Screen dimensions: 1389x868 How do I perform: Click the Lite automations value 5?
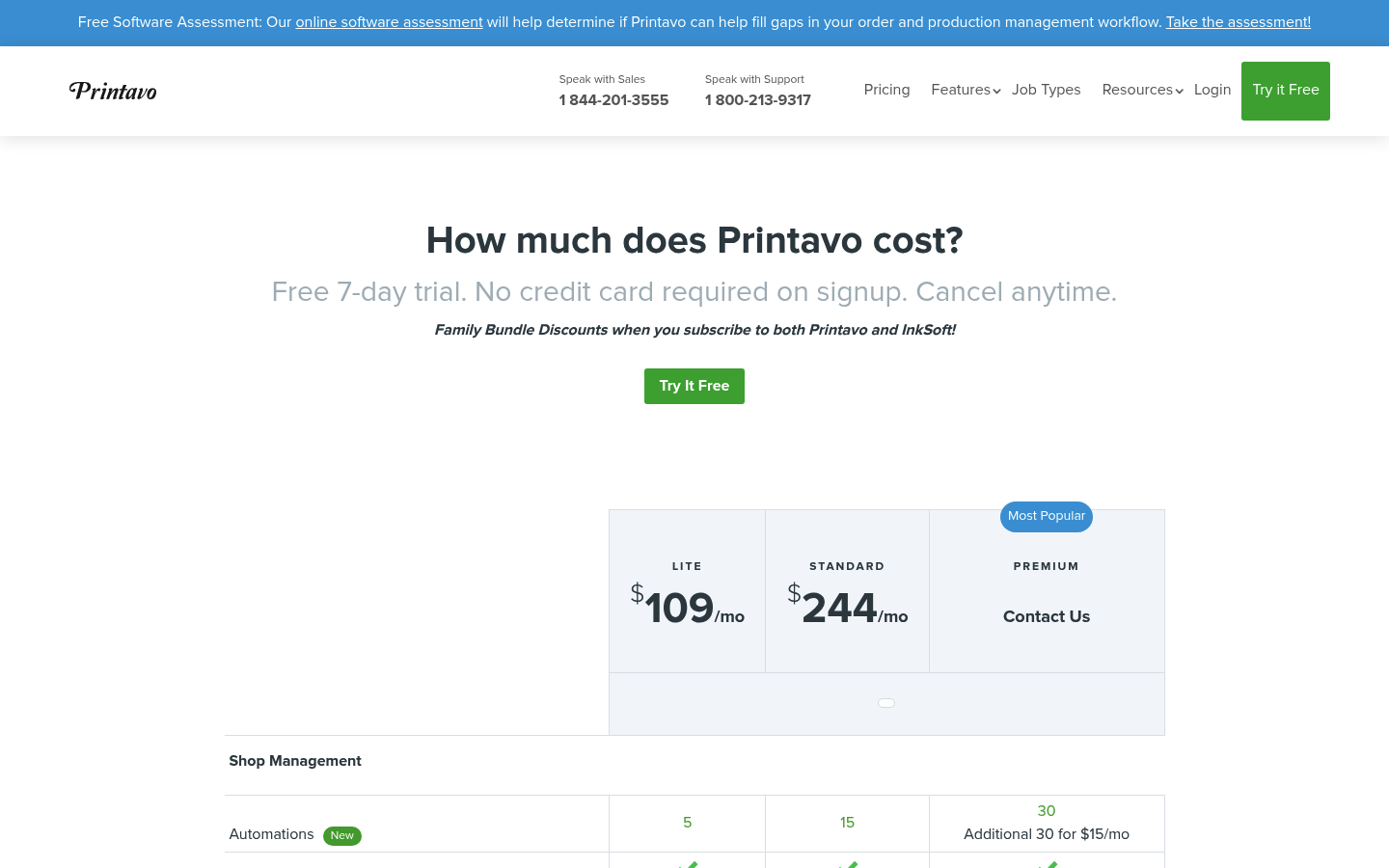[x=687, y=823]
